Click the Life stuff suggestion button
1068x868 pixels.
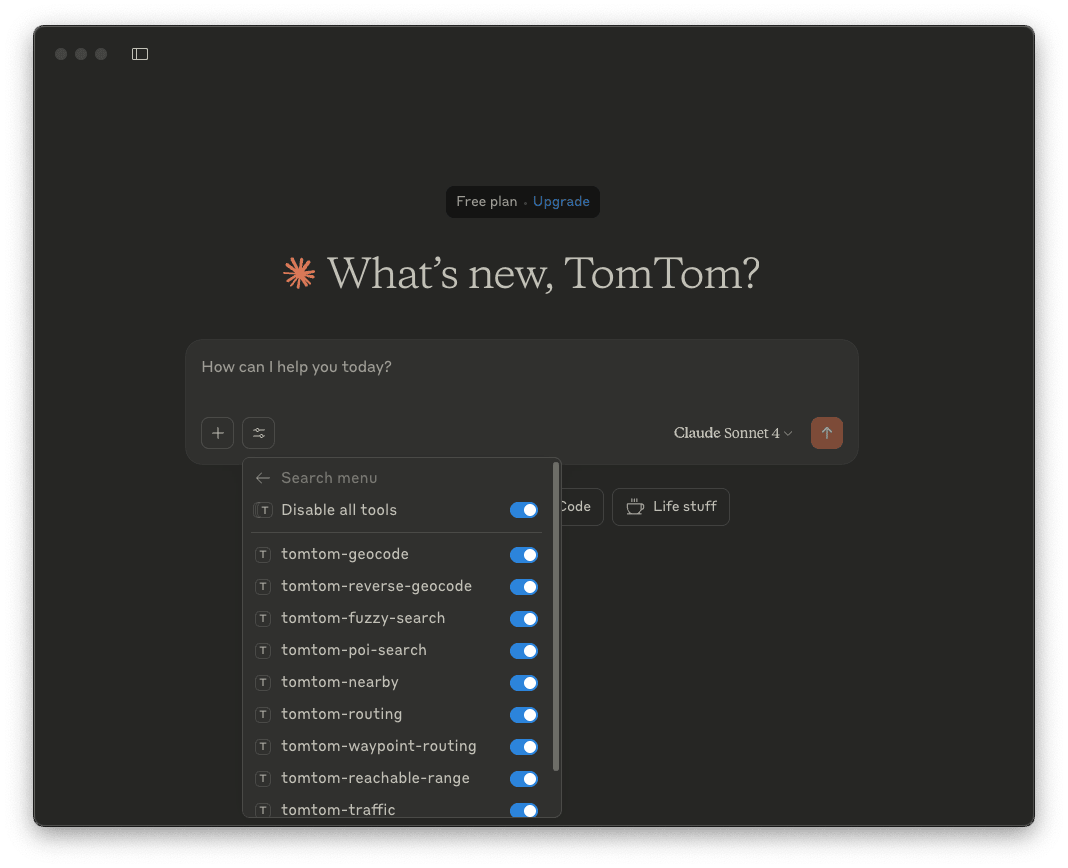[670, 506]
